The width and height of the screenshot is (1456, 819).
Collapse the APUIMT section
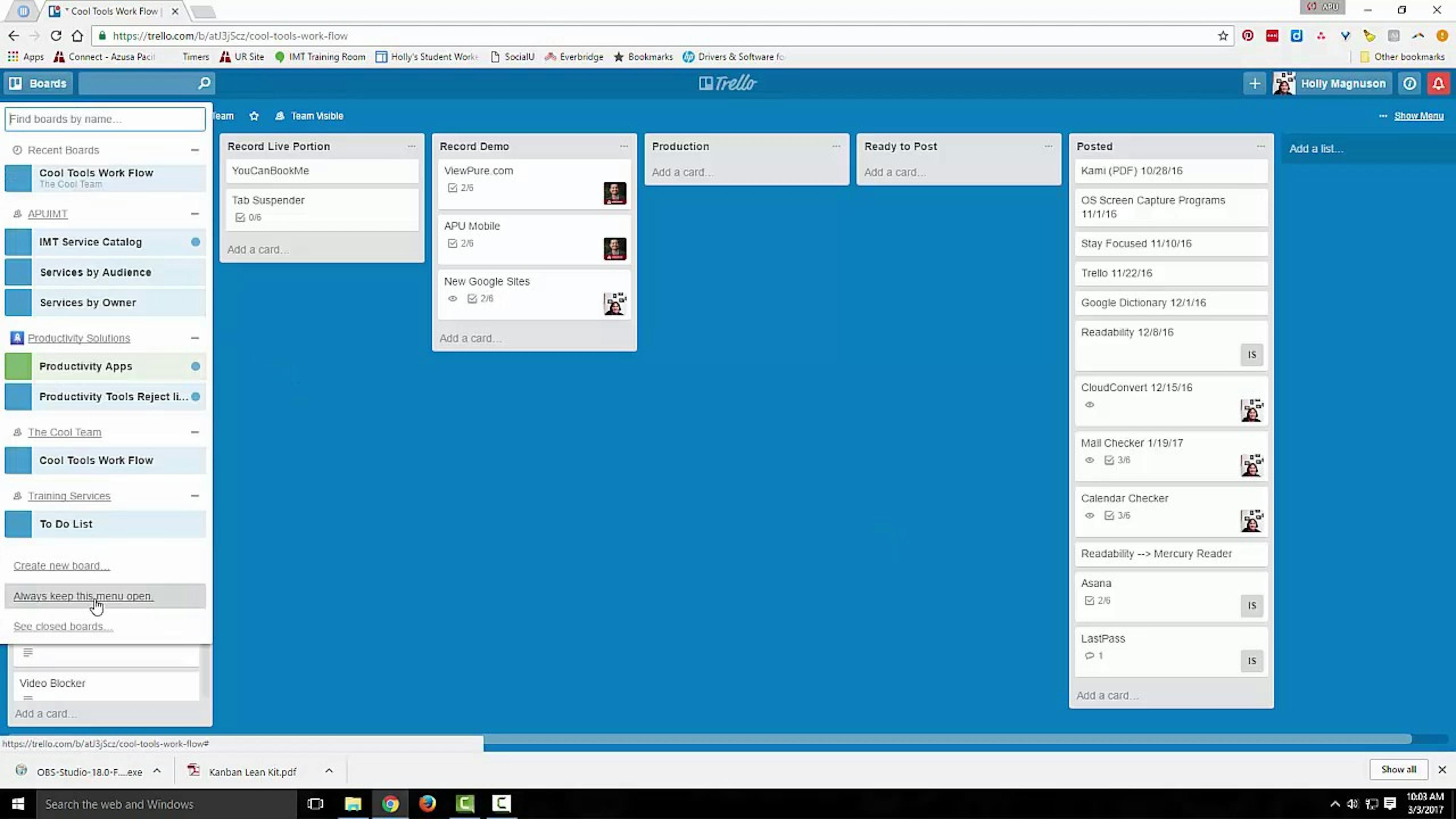195,214
